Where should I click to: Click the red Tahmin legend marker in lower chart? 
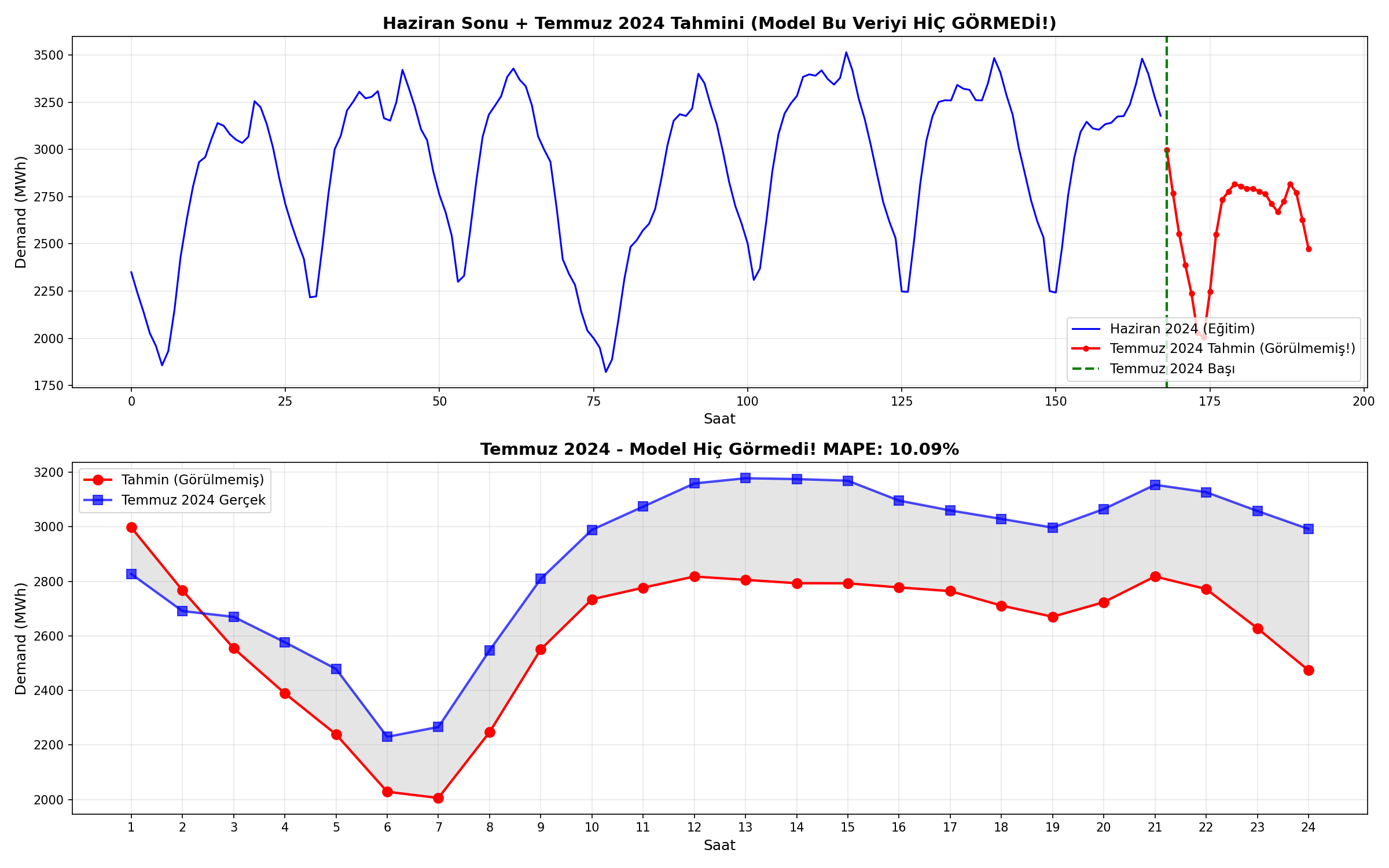click(x=98, y=480)
